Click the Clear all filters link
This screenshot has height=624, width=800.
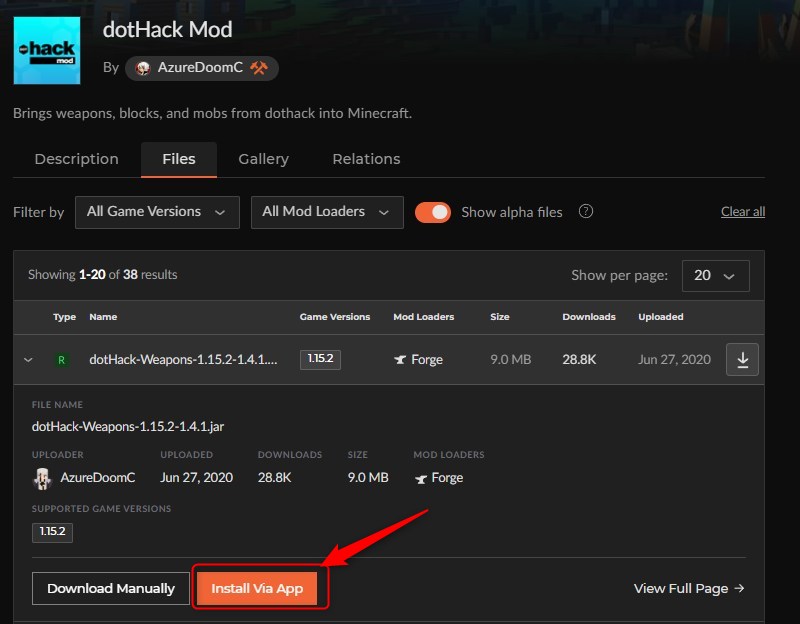742,212
